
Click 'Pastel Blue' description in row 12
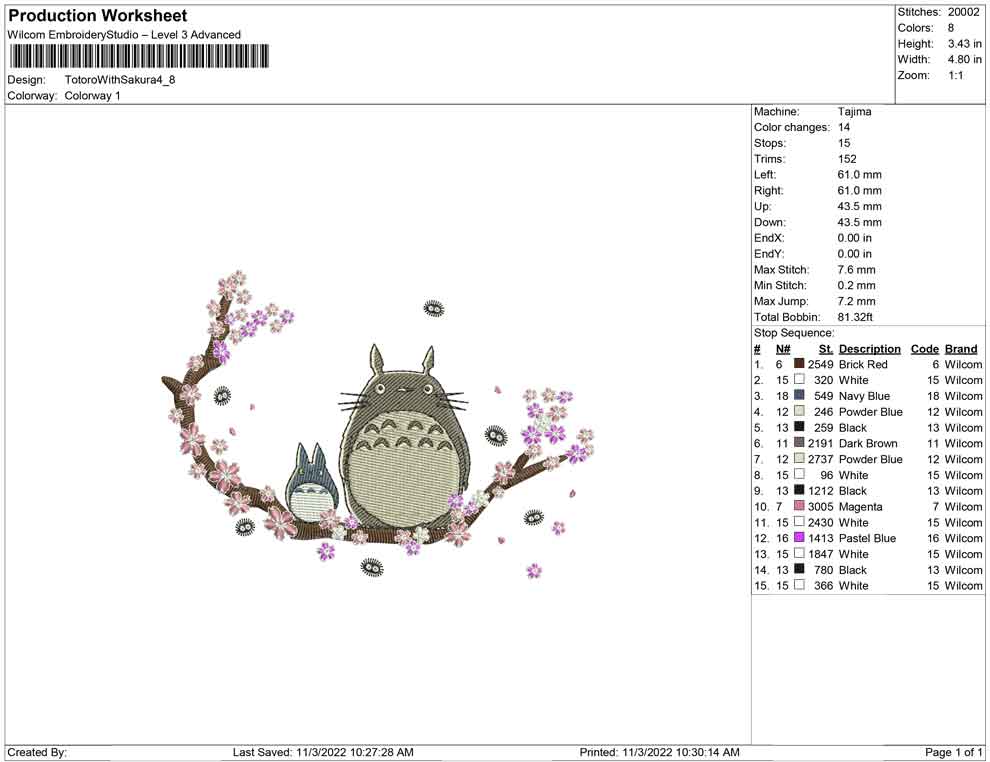coord(868,539)
